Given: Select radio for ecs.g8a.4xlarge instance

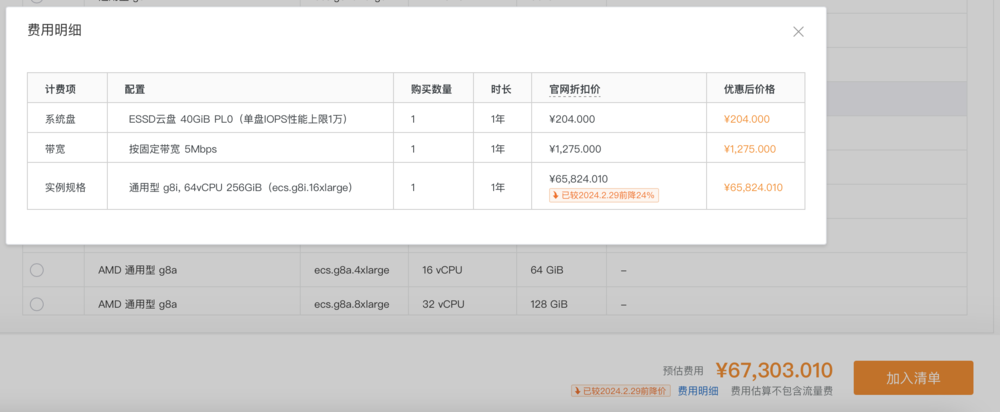Looking at the screenshot, I should click(37, 270).
